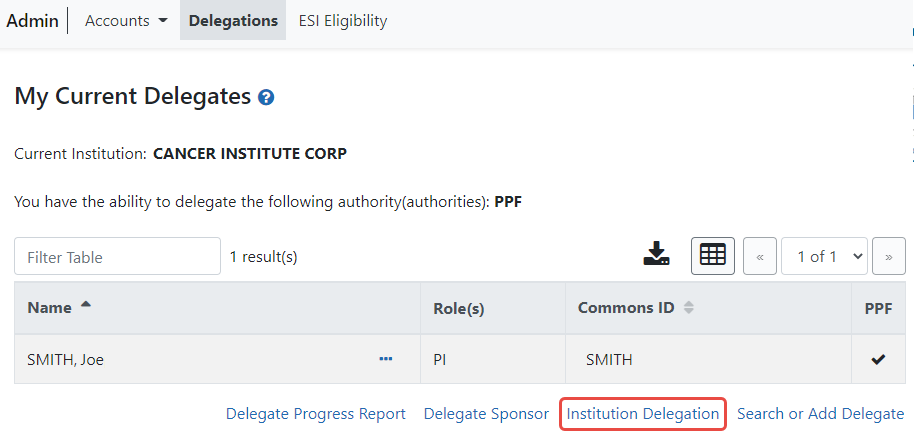Expand the Accounts dropdown menu
Screen dimensions: 914x436
[126, 21]
